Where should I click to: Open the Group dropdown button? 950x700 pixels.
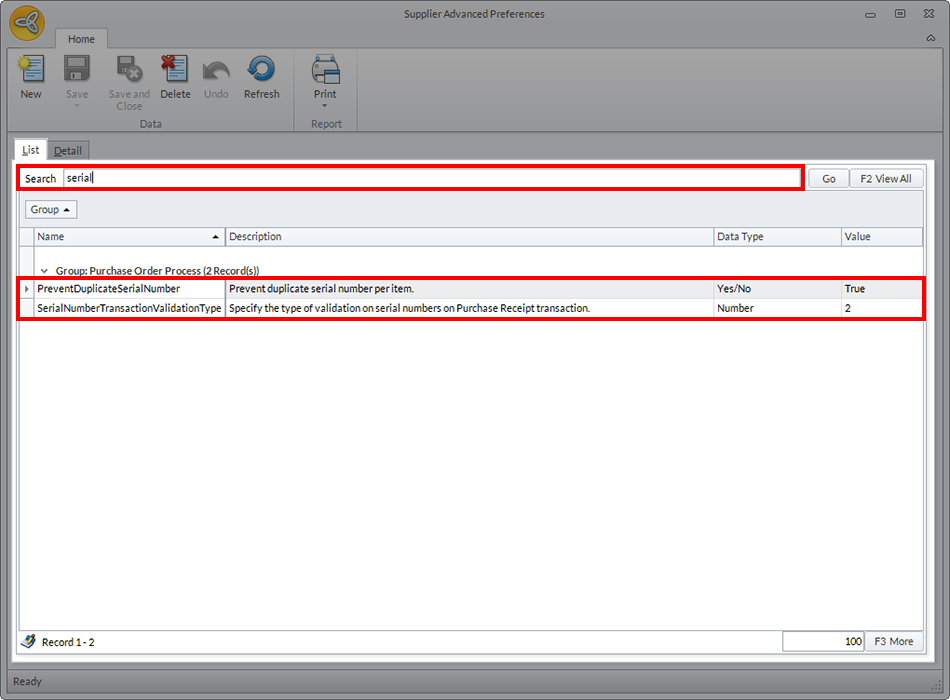coord(51,210)
